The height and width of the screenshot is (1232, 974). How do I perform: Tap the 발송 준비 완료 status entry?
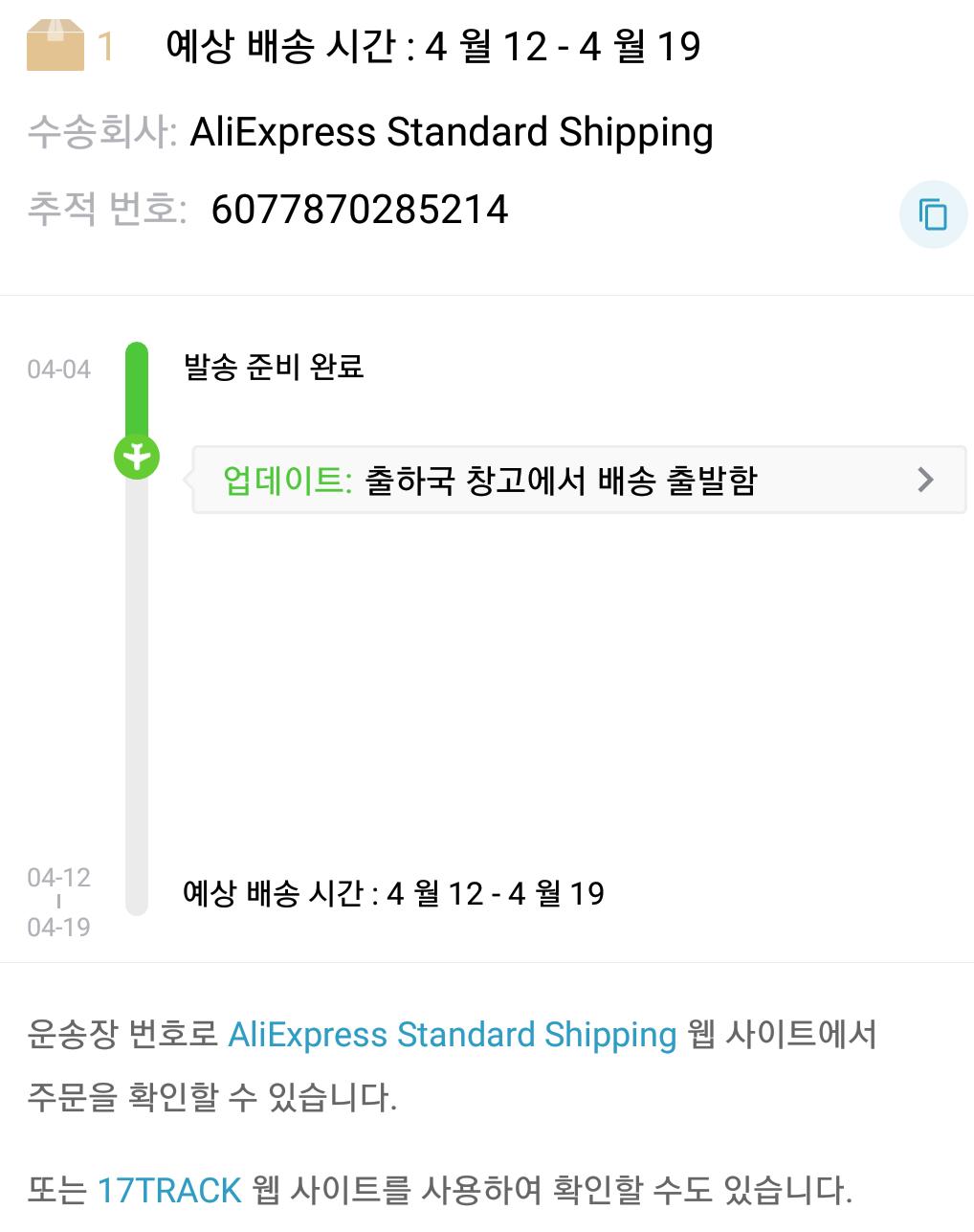(x=274, y=367)
